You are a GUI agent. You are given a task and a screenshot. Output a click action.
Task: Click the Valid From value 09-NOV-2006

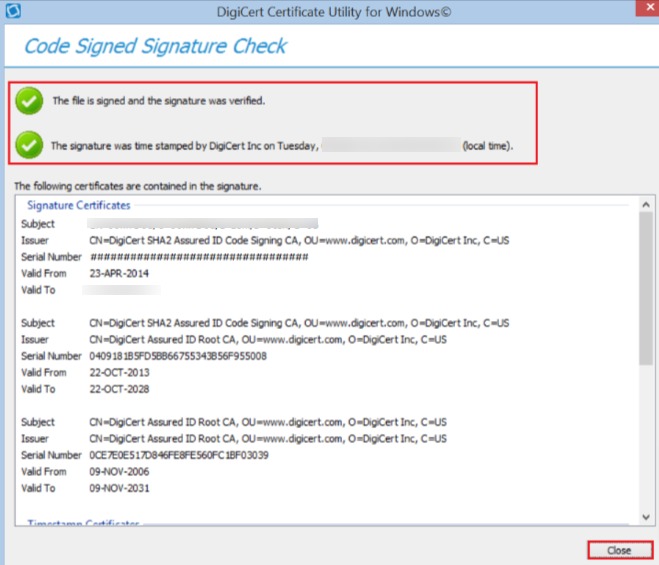[119, 472]
